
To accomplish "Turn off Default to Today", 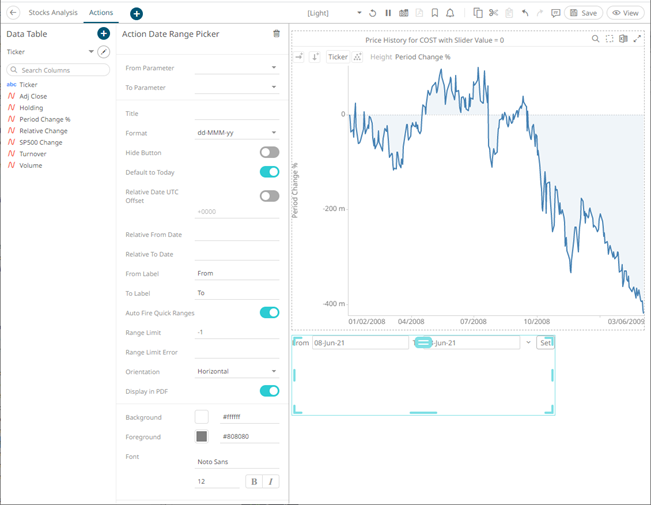I will click(x=269, y=172).
